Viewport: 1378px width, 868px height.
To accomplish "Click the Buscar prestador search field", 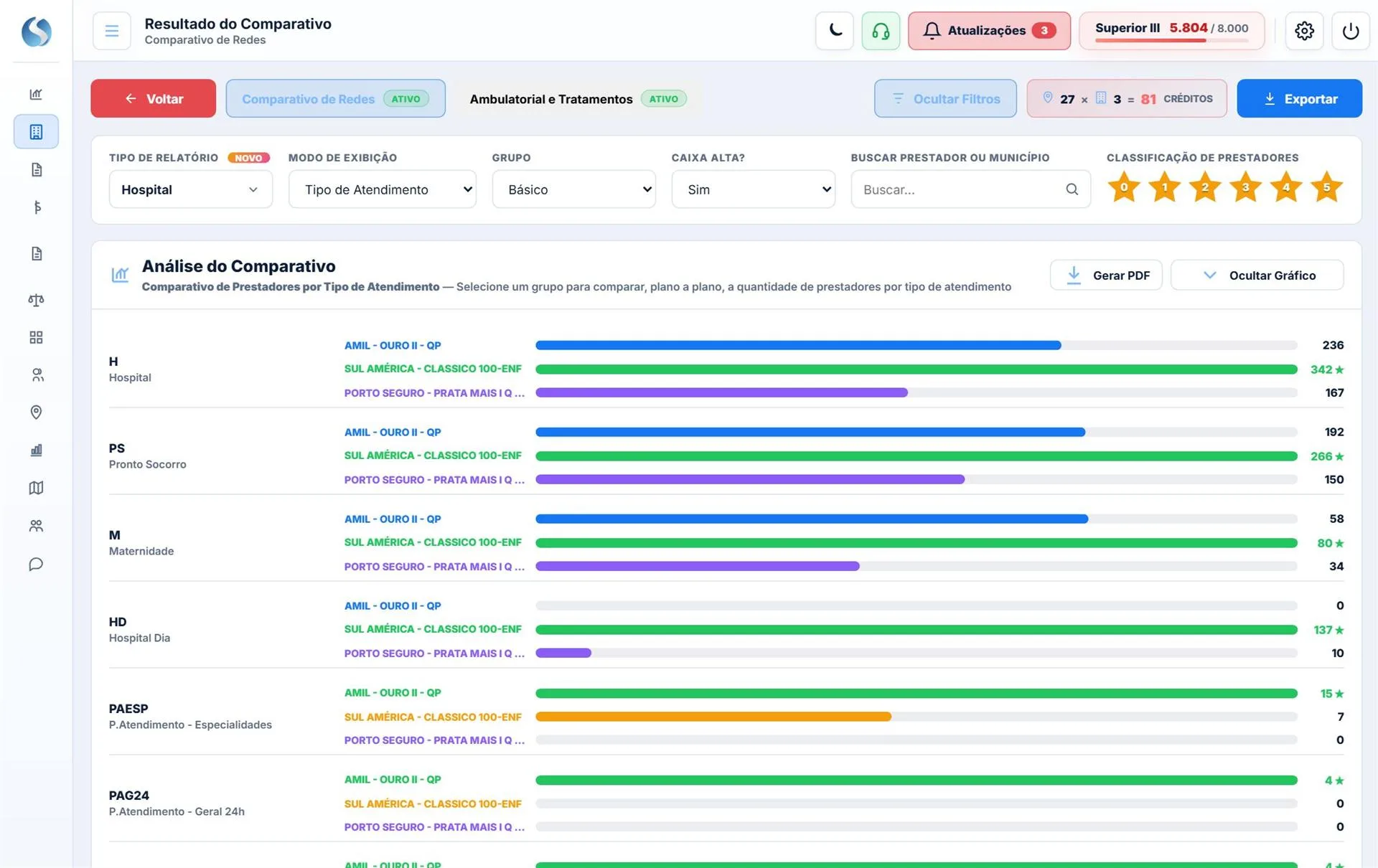I will coord(970,189).
